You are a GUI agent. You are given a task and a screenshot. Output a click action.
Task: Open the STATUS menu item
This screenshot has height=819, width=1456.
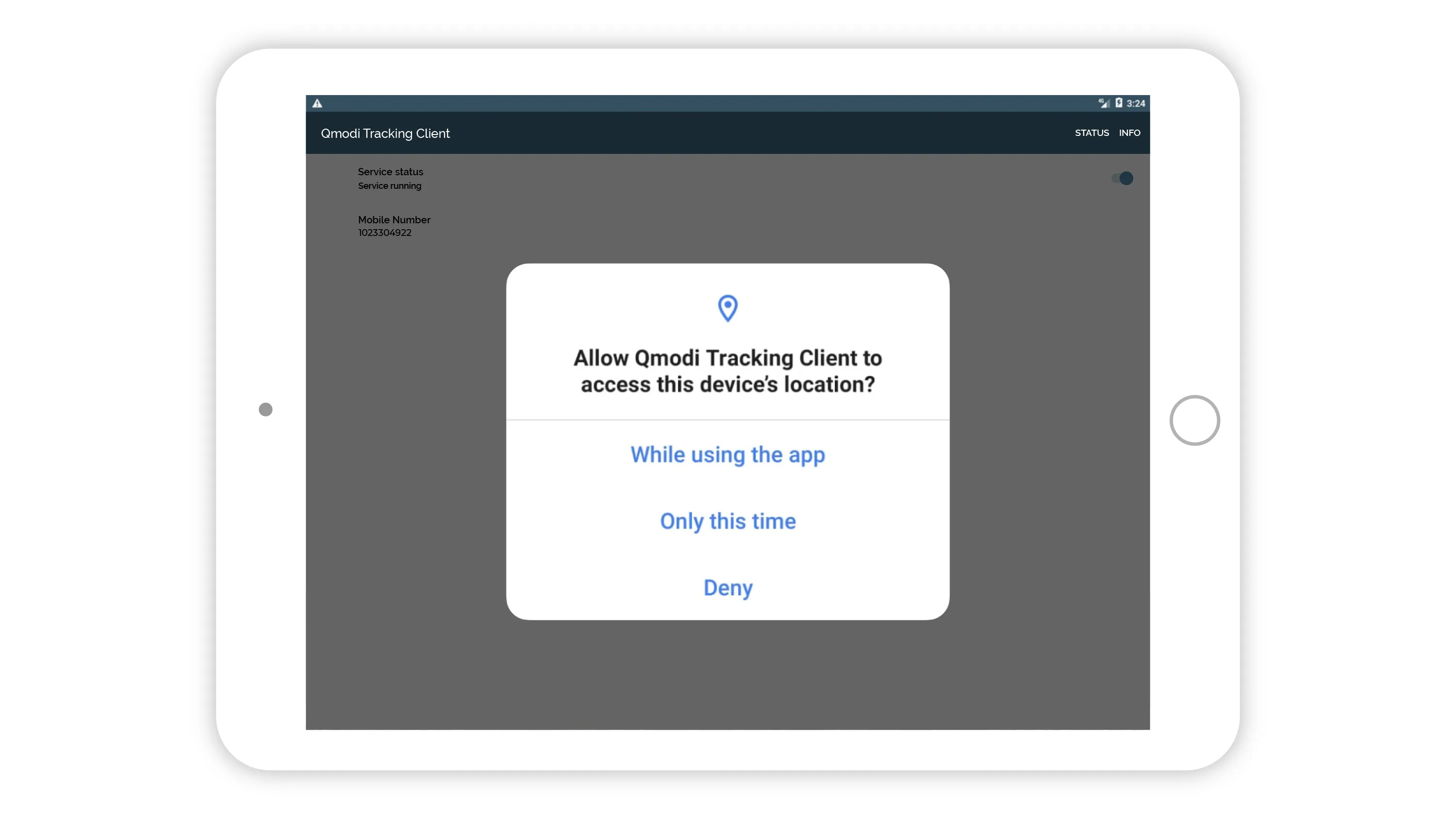(1092, 133)
